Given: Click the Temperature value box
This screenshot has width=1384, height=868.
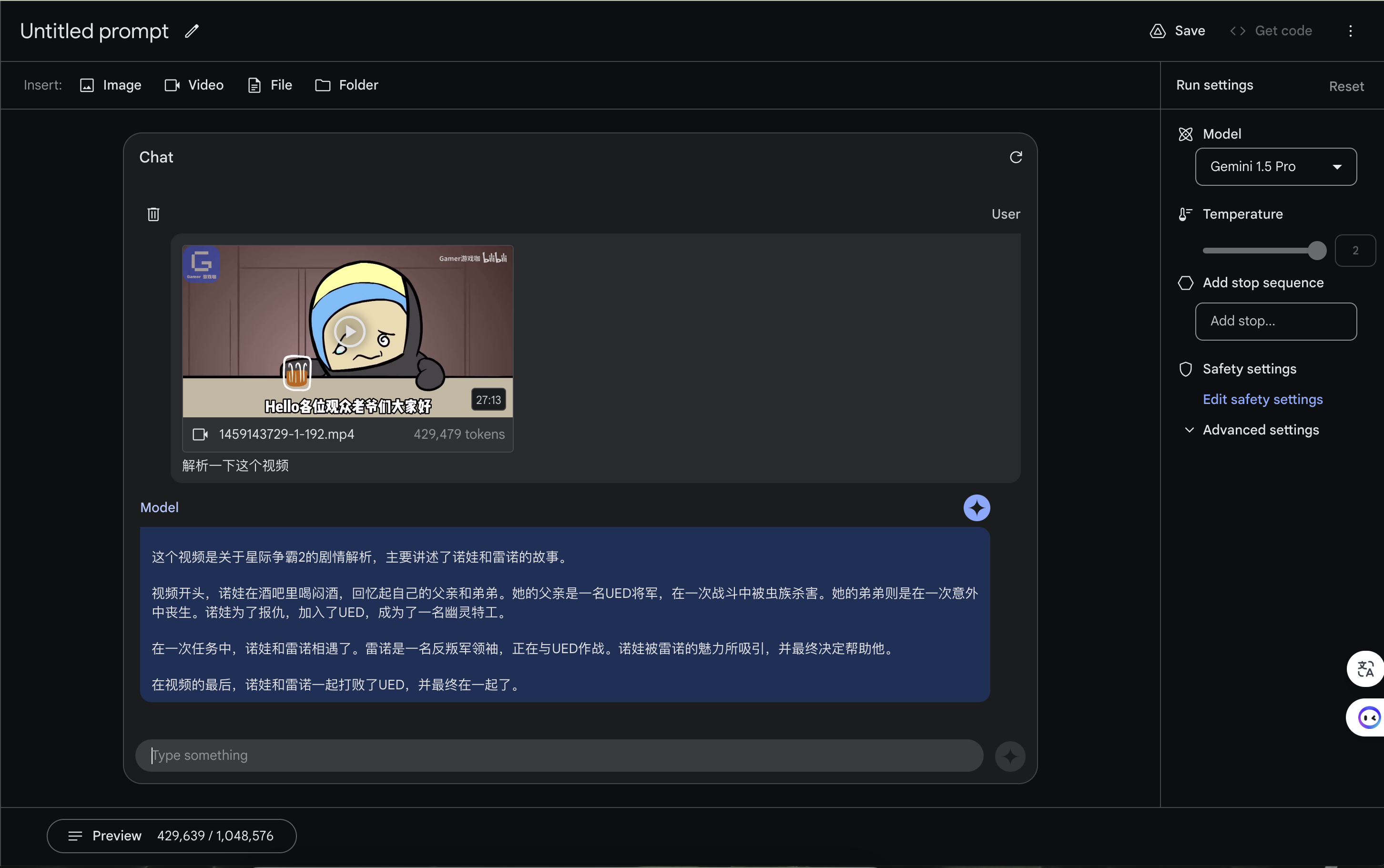Looking at the screenshot, I should click(1355, 250).
